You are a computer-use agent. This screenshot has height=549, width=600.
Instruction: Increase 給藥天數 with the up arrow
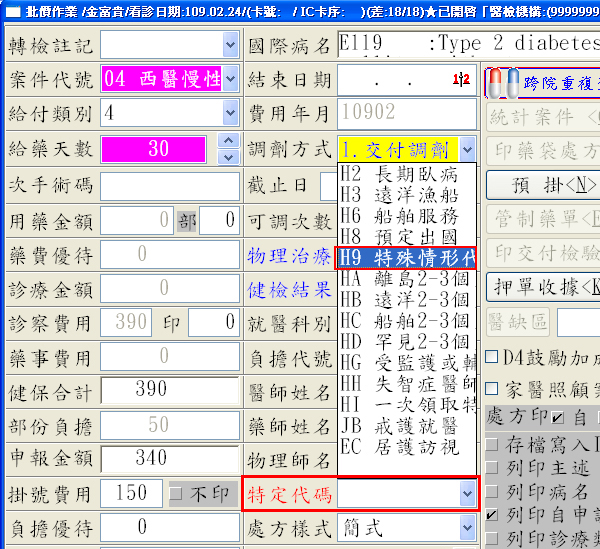coord(229,141)
